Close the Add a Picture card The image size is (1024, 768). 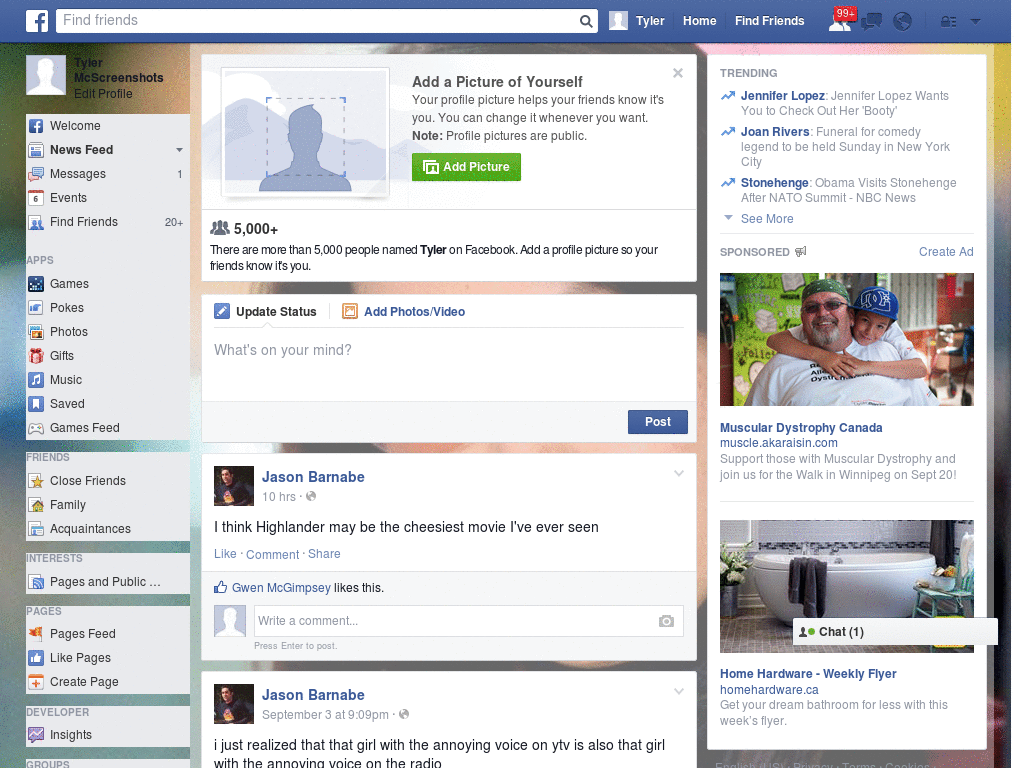[x=678, y=73]
